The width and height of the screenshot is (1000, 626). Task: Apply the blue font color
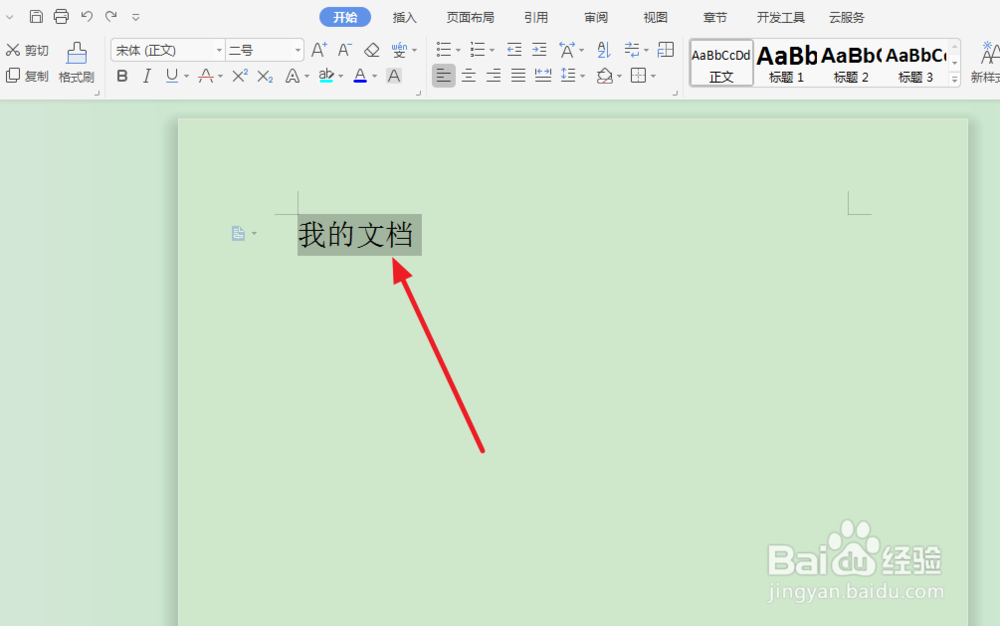(x=360, y=76)
